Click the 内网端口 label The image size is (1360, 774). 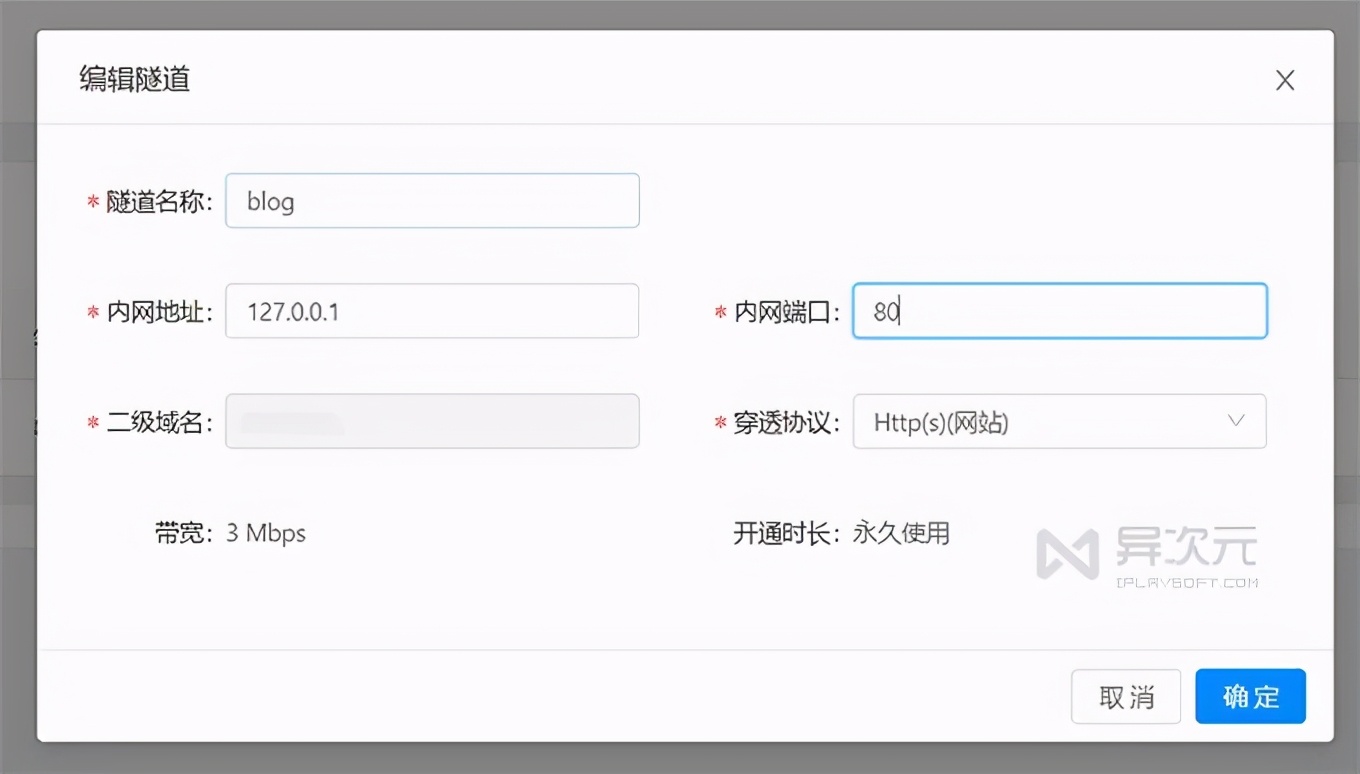click(786, 312)
